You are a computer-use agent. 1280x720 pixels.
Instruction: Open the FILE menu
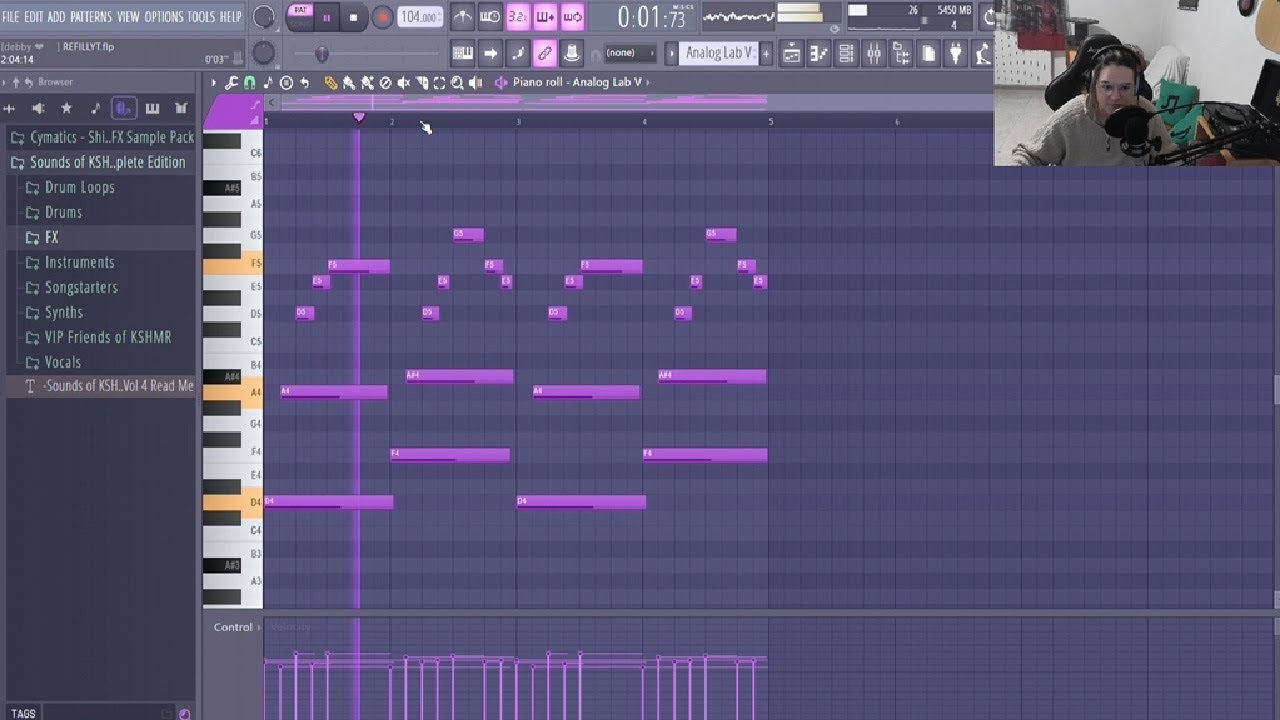point(11,17)
